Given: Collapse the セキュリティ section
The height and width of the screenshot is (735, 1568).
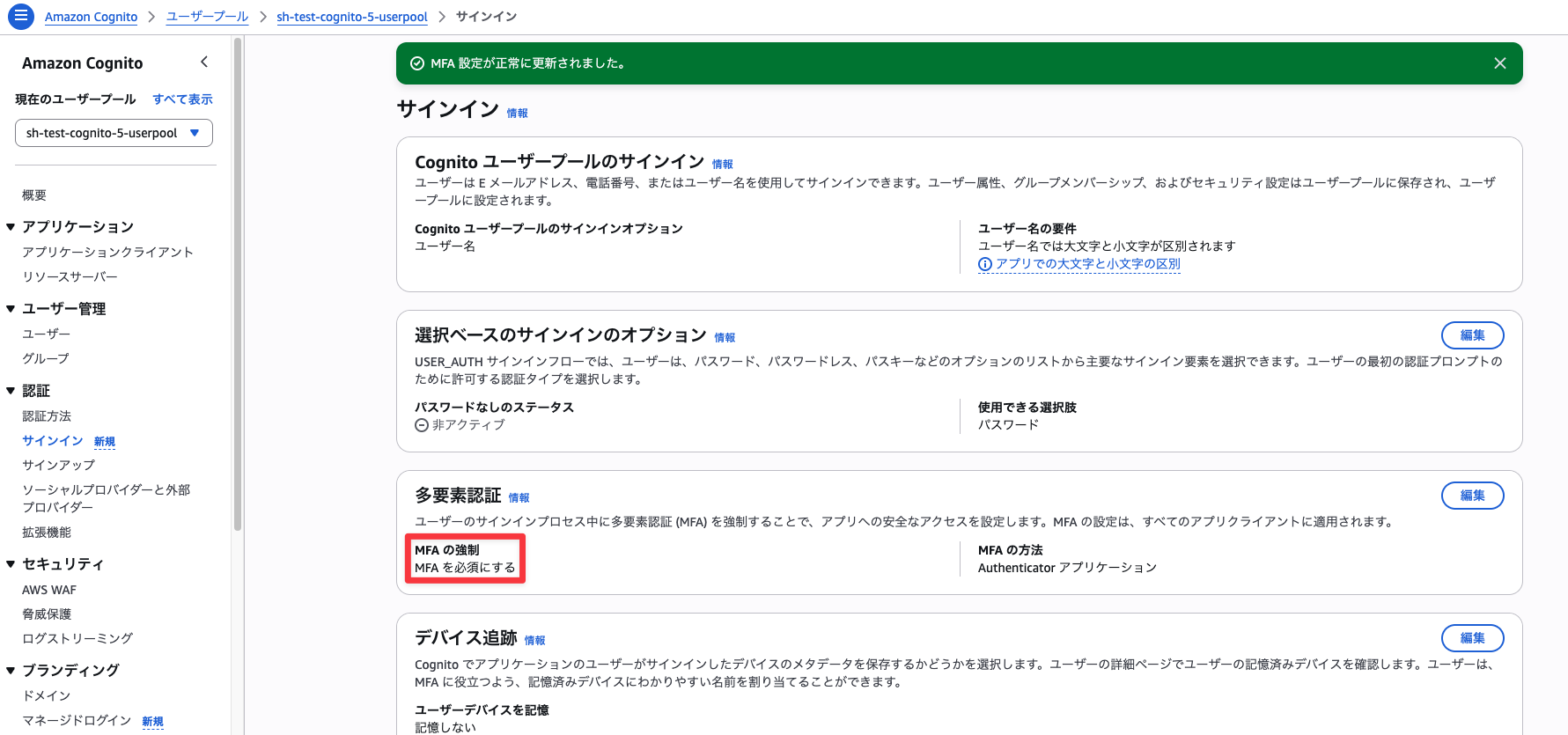Looking at the screenshot, I should [11, 564].
